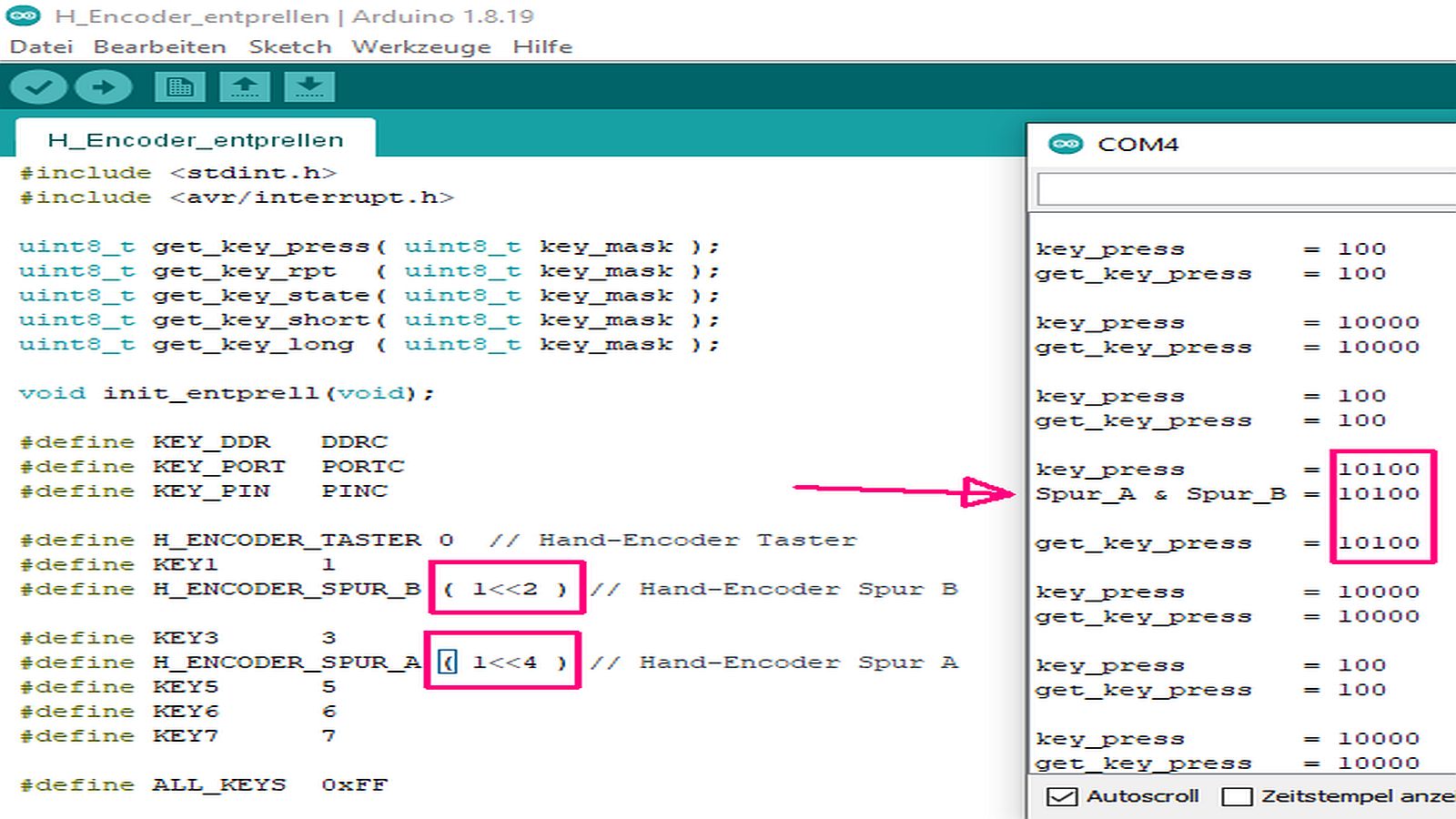Click the get_key_long declaration
The image size is (1456, 819).
pos(369,345)
